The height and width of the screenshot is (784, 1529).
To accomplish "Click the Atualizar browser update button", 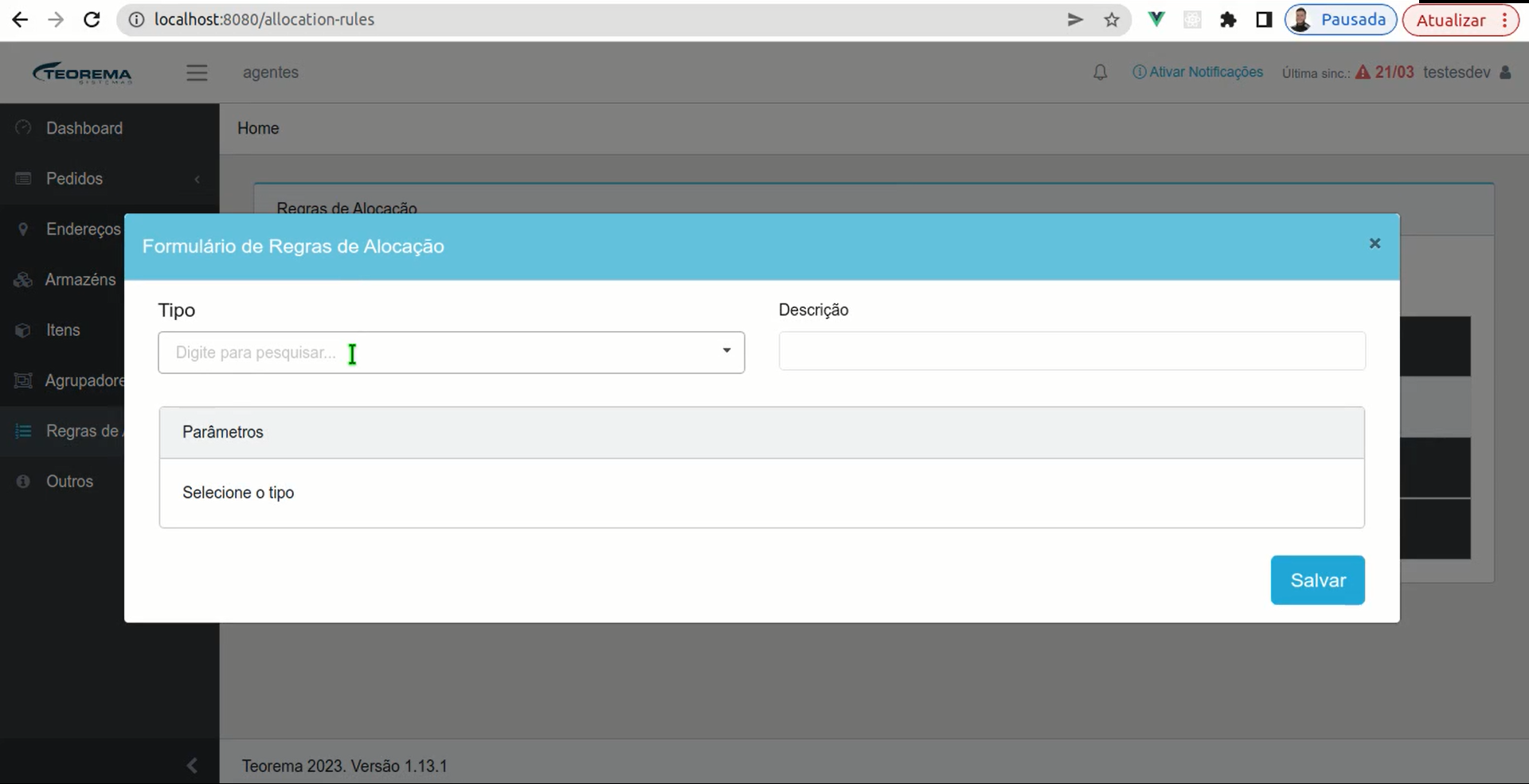I will (x=1461, y=20).
